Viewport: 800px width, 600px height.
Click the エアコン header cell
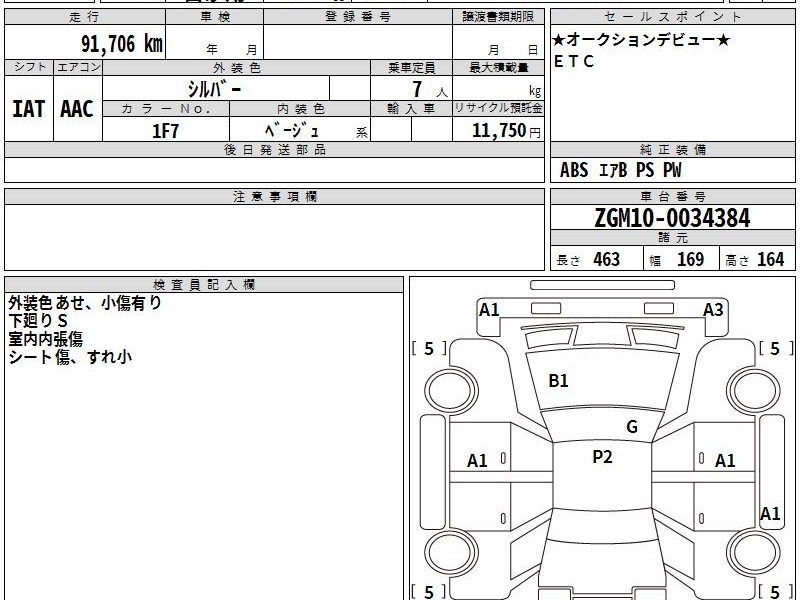point(78,67)
